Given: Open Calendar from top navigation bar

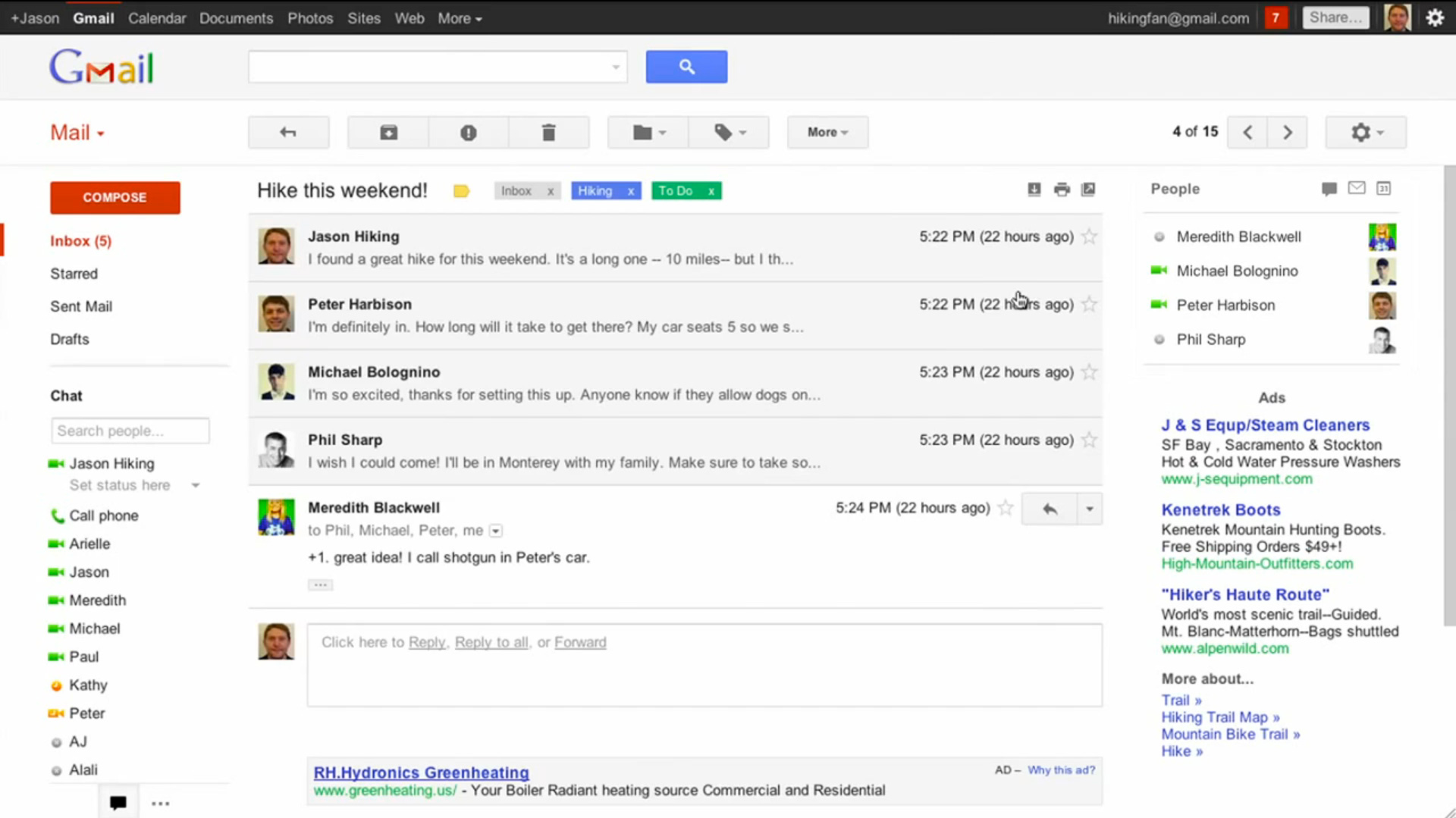Looking at the screenshot, I should point(156,18).
